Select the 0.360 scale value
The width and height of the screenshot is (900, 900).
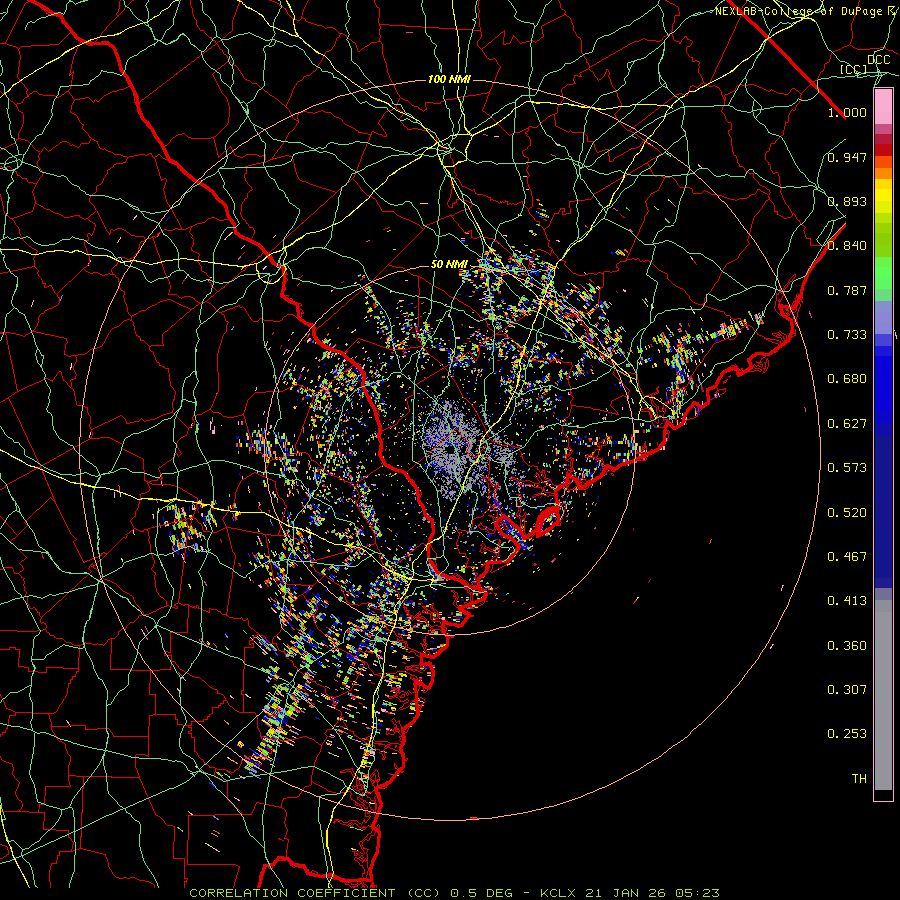tap(847, 645)
